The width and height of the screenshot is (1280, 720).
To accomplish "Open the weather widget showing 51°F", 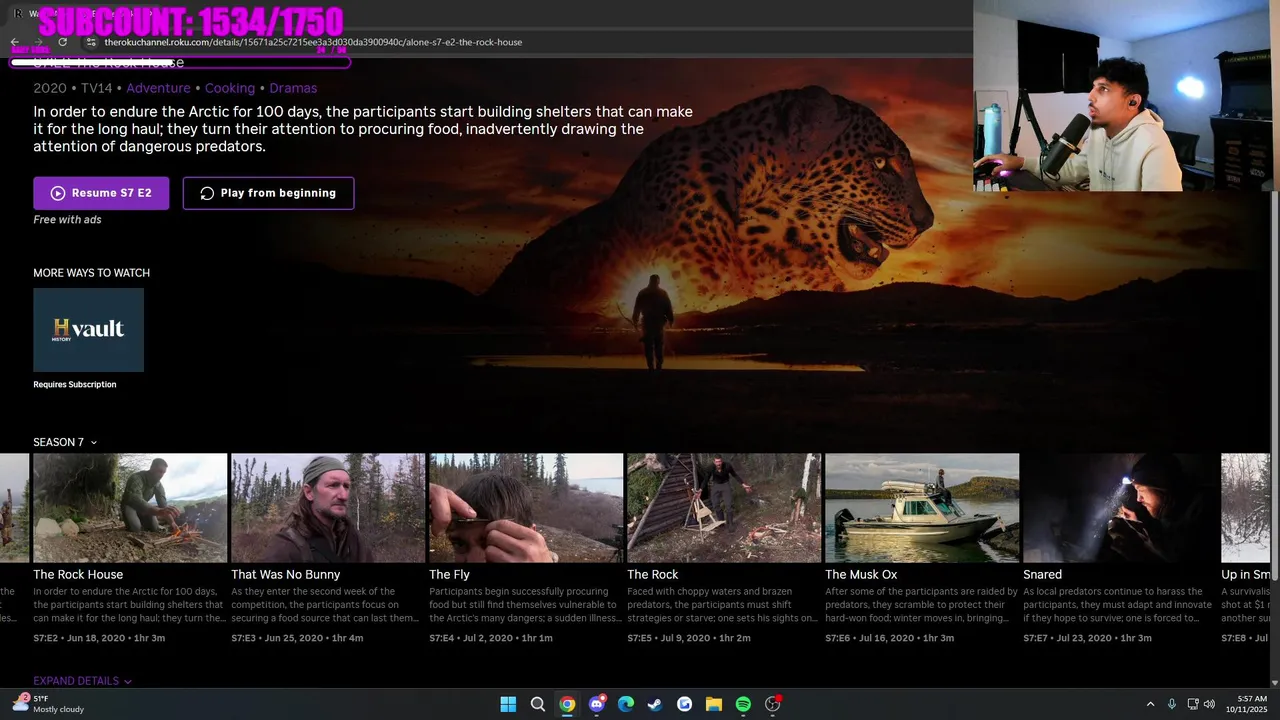I will pyautogui.click(x=48, y=704).
